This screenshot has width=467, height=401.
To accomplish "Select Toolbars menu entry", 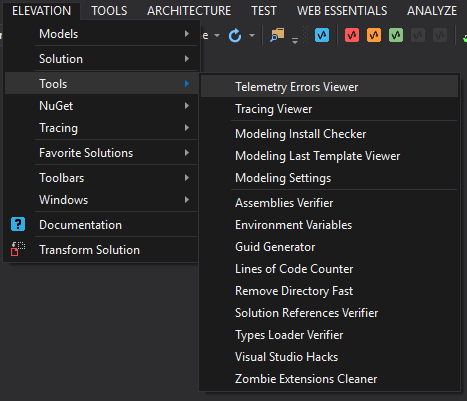I will [x=102, y=178].
